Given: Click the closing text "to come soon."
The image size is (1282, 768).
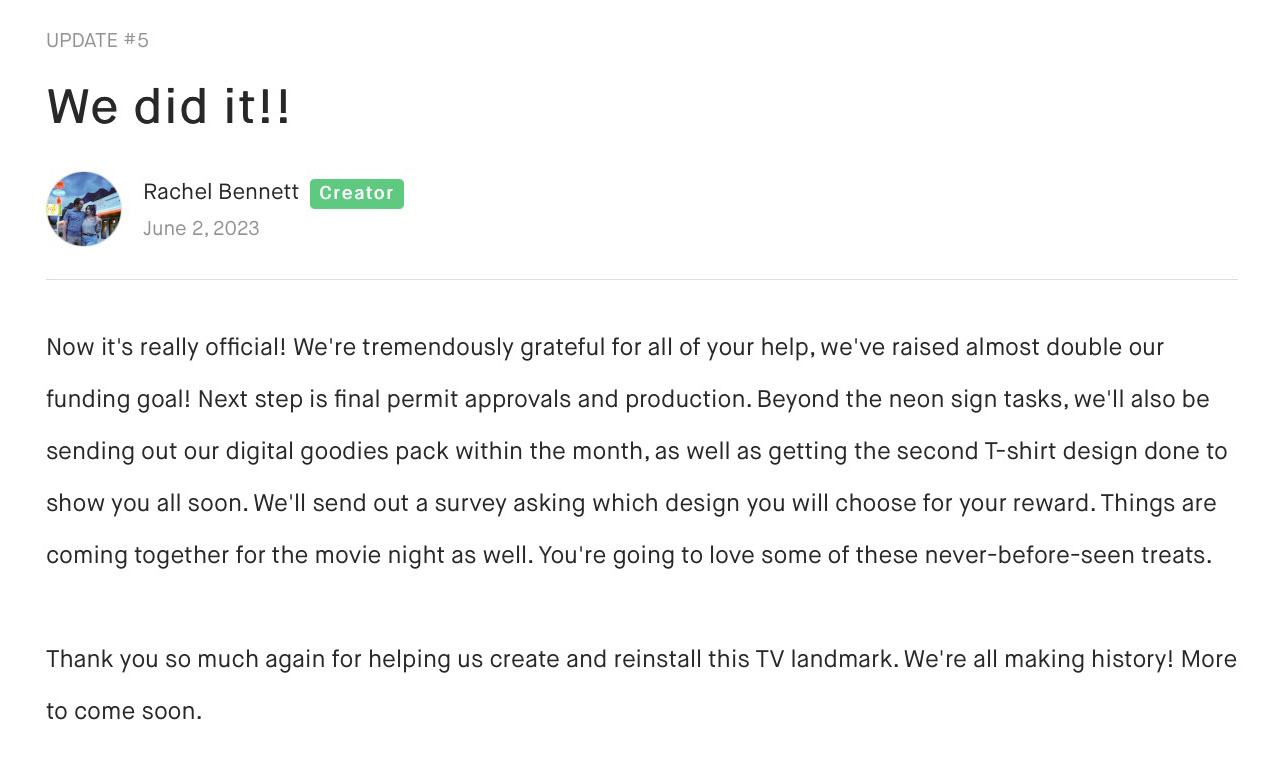Looking at the screenshot, I should (x=124, y=712).
